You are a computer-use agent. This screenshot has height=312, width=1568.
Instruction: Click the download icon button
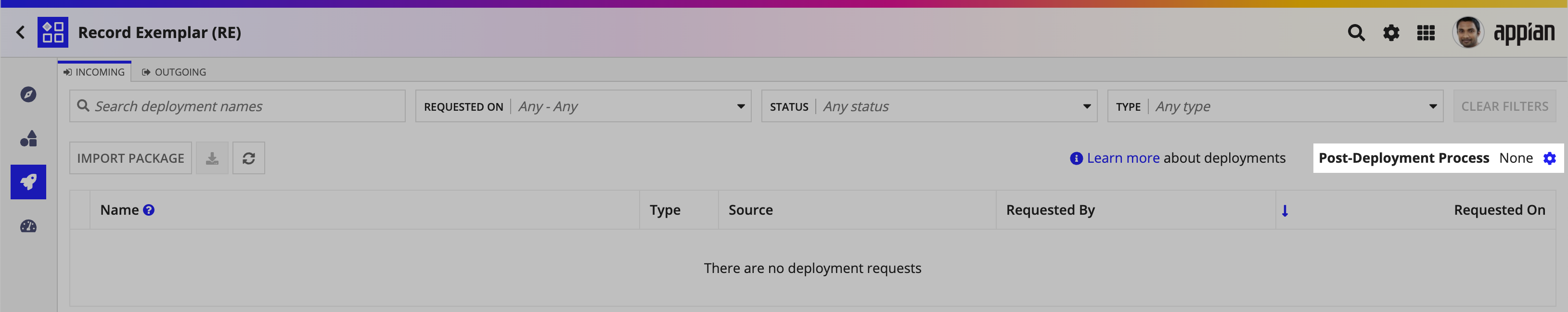pos(212,158)
